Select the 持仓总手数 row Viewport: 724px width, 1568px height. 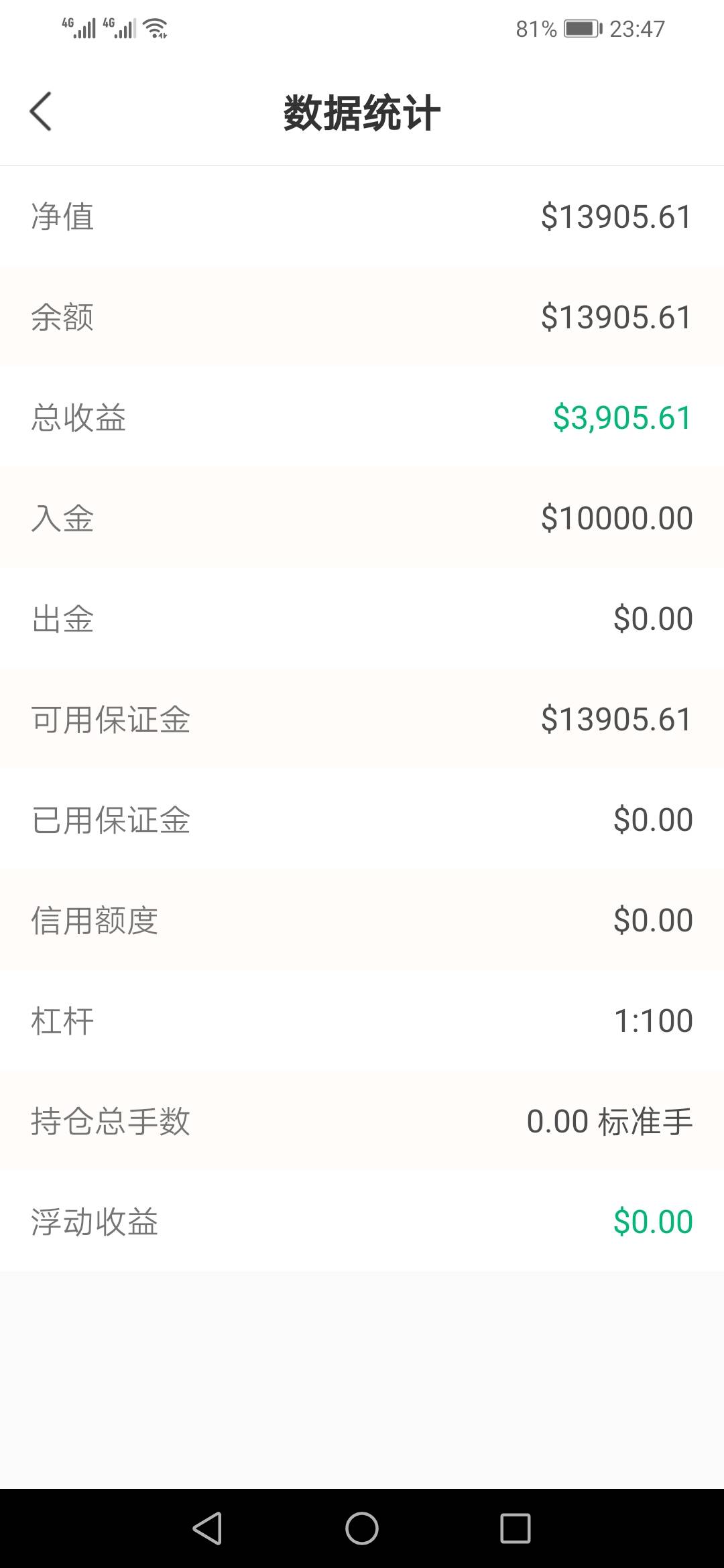click(362, 1121)
